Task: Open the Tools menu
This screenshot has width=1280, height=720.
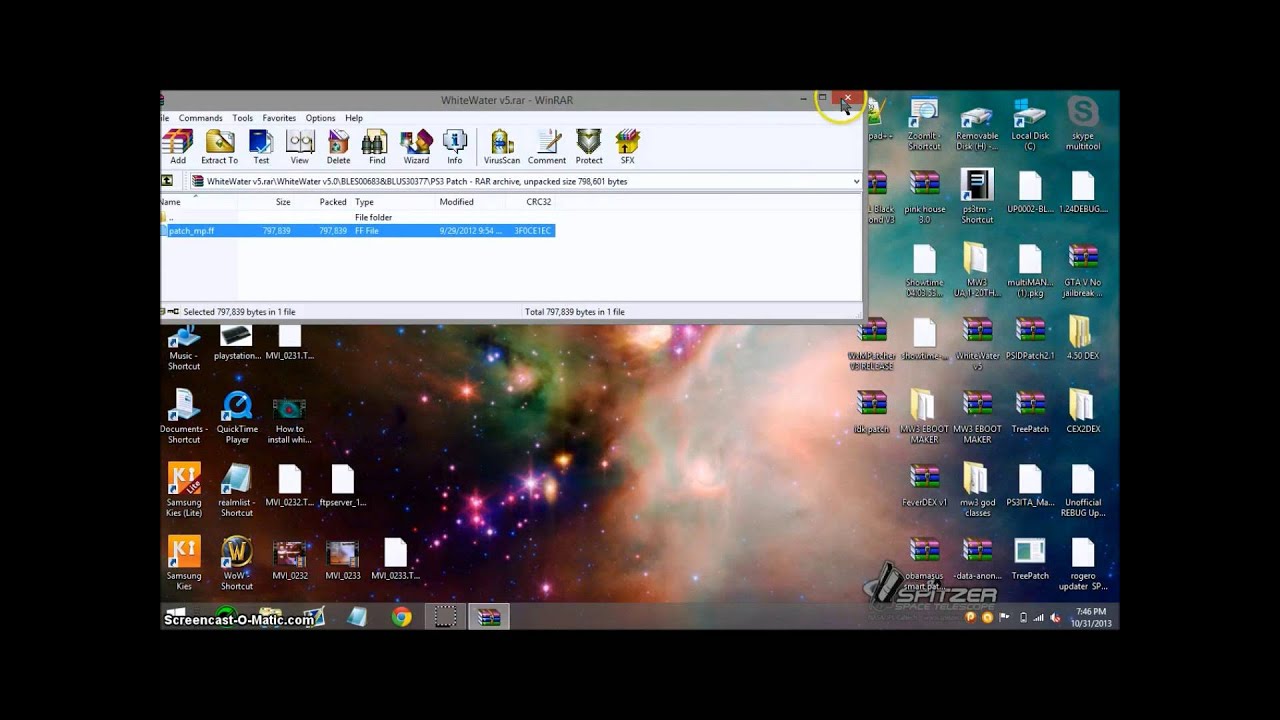Action: click(x=243, y=118)
